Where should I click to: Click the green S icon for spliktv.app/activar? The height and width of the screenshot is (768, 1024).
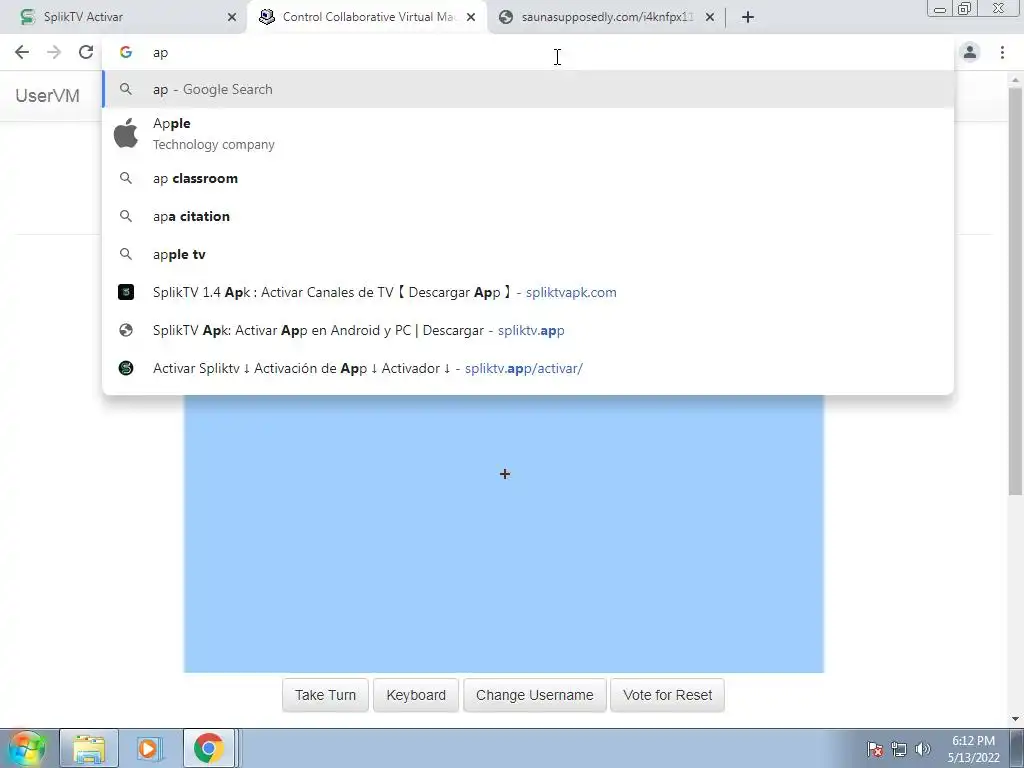coord(126,368)
